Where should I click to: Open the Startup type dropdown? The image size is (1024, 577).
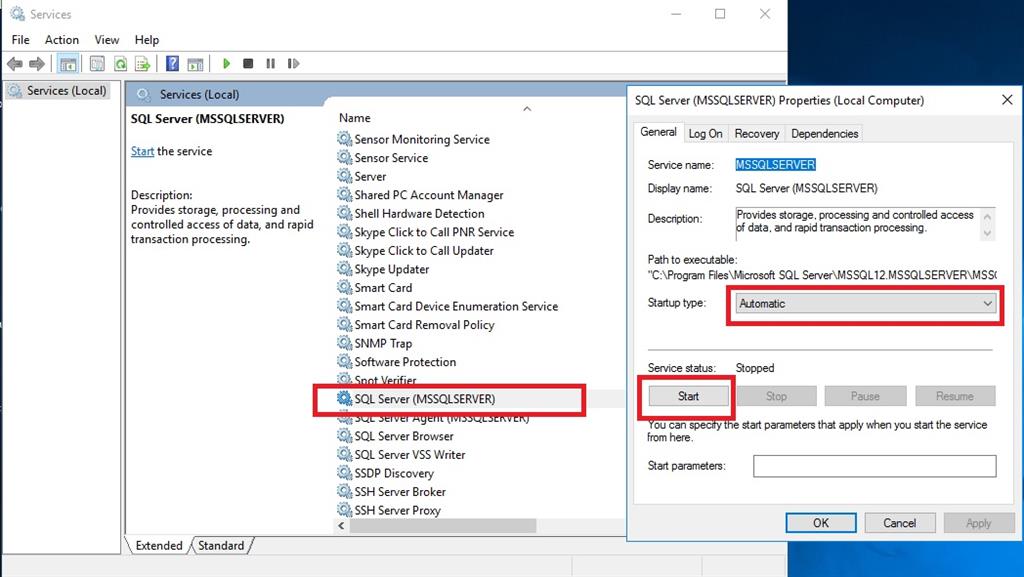click(x=865, y=304)
